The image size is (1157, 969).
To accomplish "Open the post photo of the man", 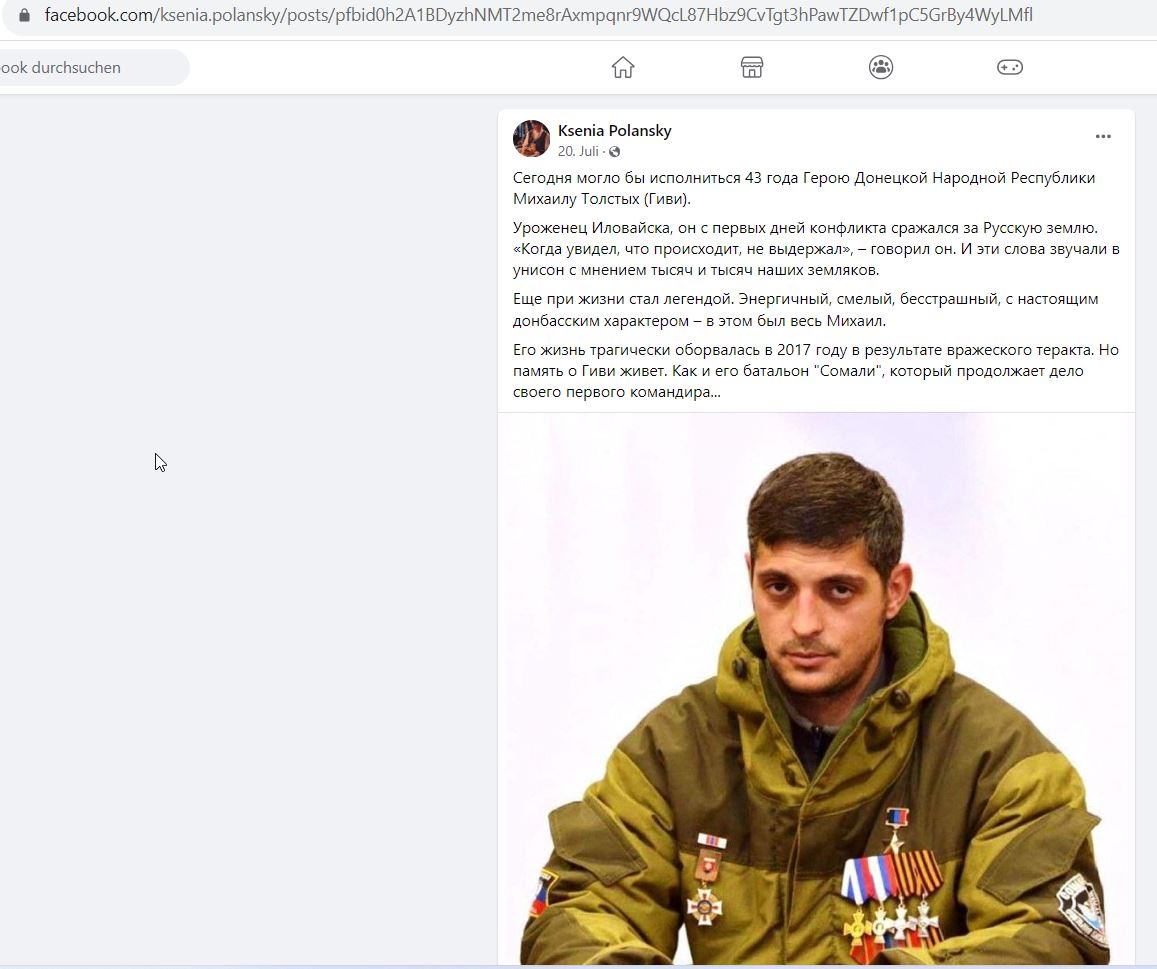I will pyautogui.click(x=816, y=689).
